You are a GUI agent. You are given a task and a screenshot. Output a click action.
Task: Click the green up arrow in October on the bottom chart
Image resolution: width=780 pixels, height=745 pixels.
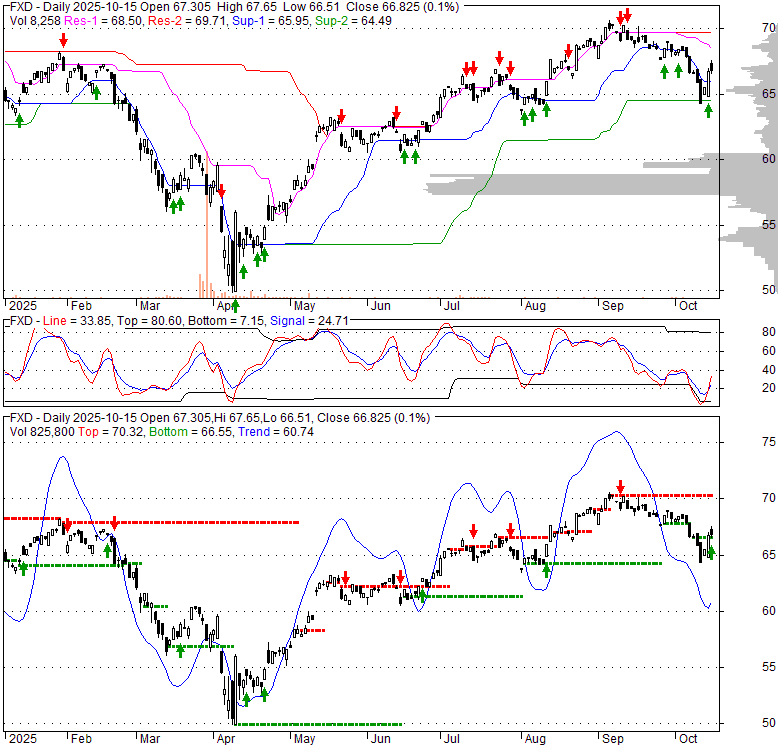(x=710, y=552)
